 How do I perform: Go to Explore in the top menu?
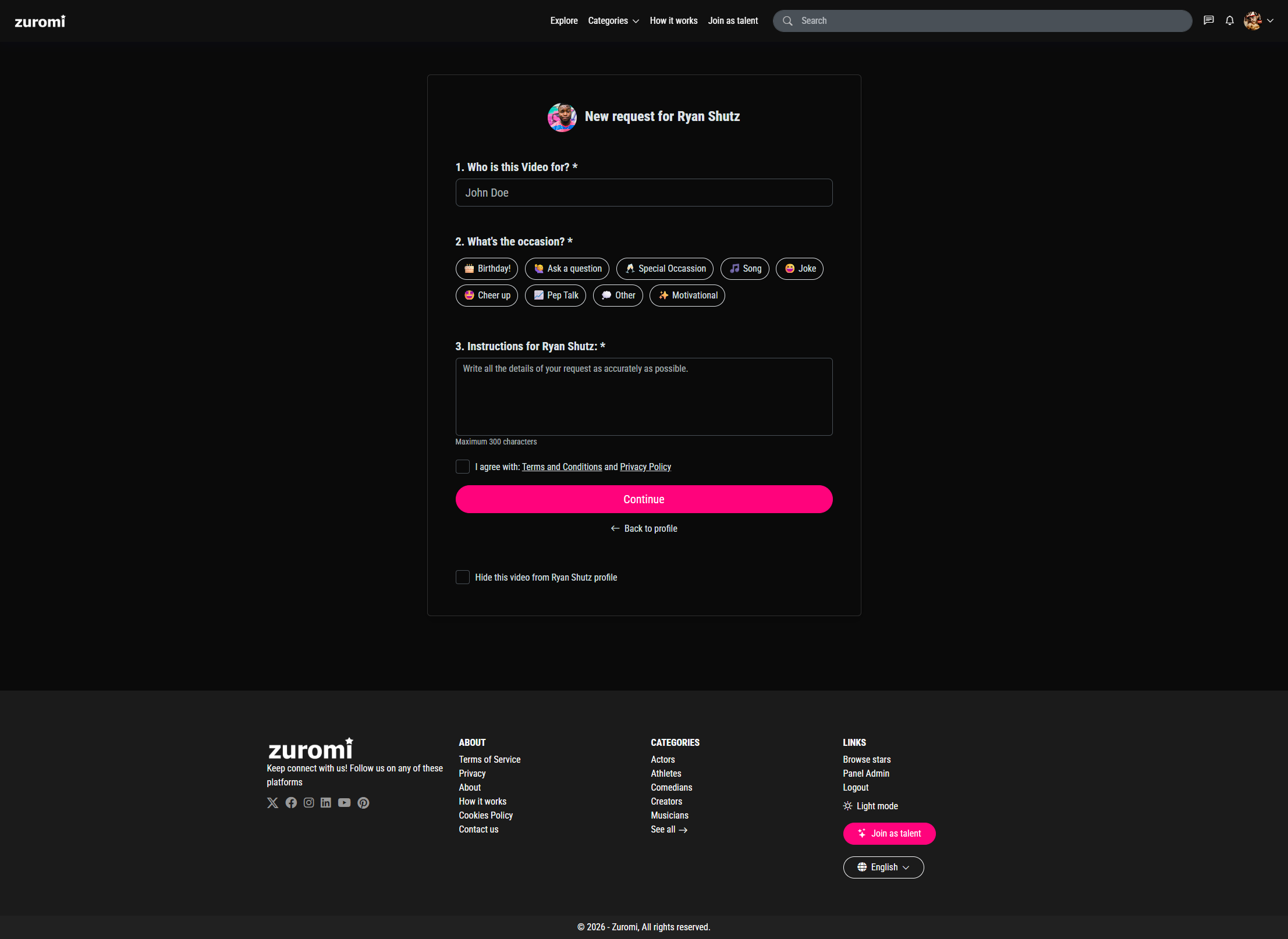(563, 21)
